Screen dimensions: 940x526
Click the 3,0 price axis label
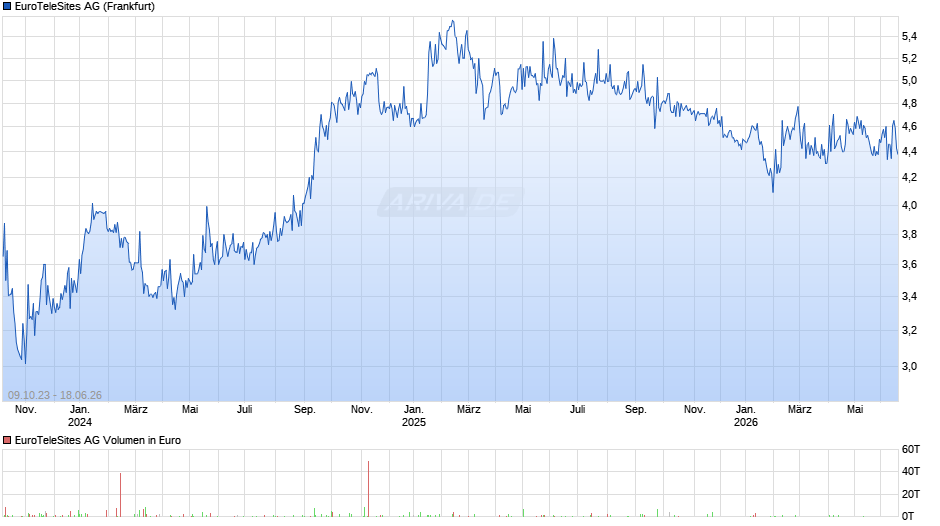coord(909,366)
